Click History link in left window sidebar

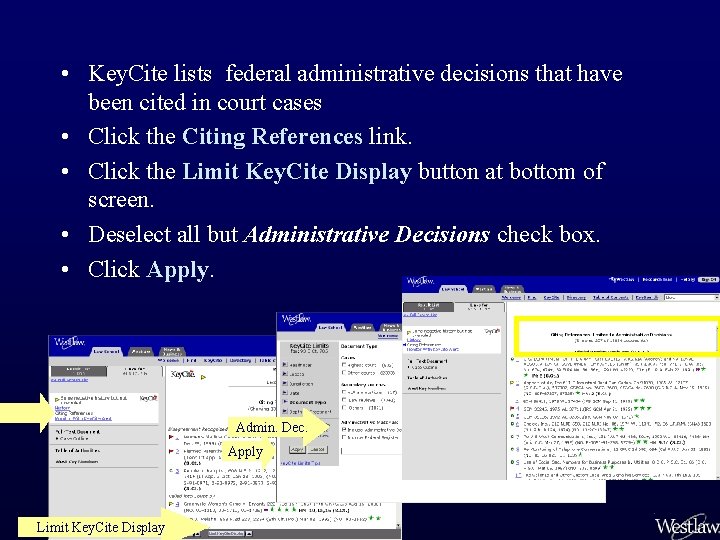click(x=62, y=408)
